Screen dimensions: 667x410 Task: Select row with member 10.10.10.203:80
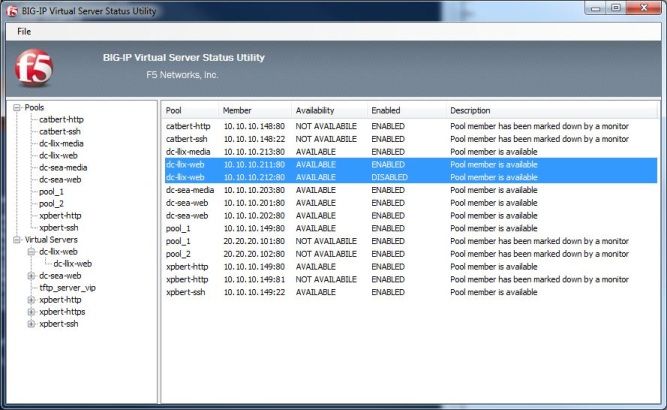411,190
